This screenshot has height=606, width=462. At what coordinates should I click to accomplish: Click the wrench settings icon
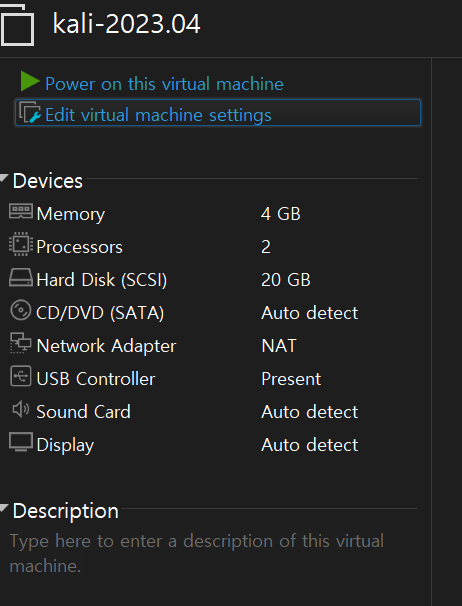pos(30,113)
